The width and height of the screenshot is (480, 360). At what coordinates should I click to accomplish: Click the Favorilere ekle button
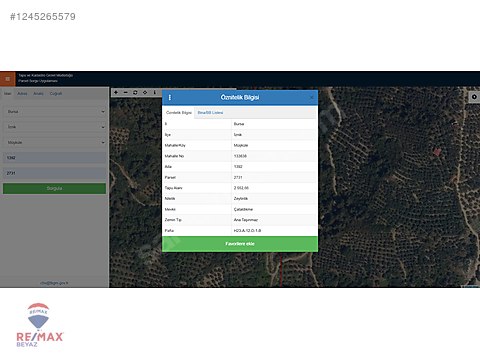click(240, 244)
